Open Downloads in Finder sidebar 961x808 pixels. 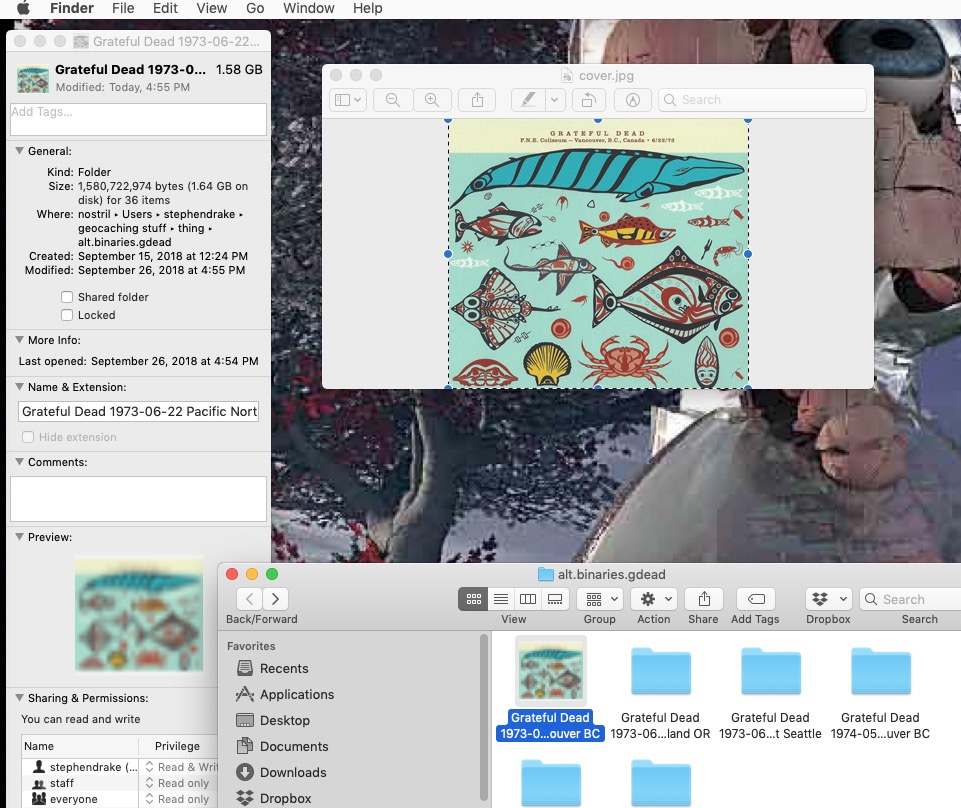pos(281,772)
